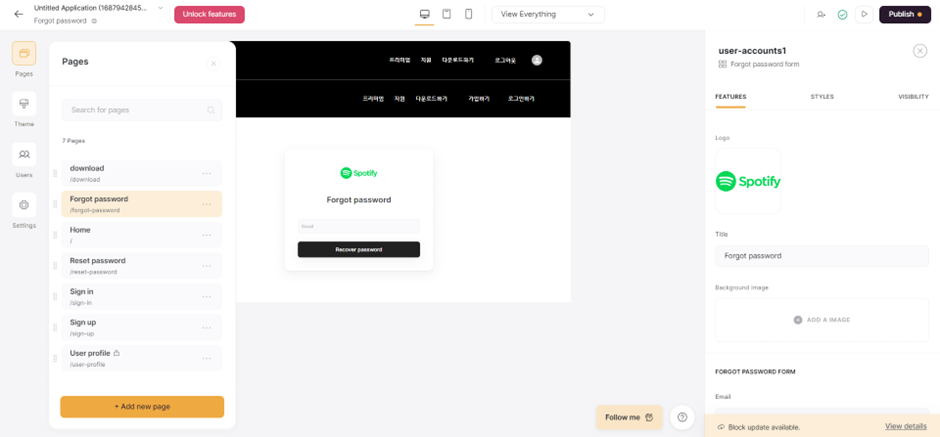Click the green saved-status check icon

click(x=842, y=14)
